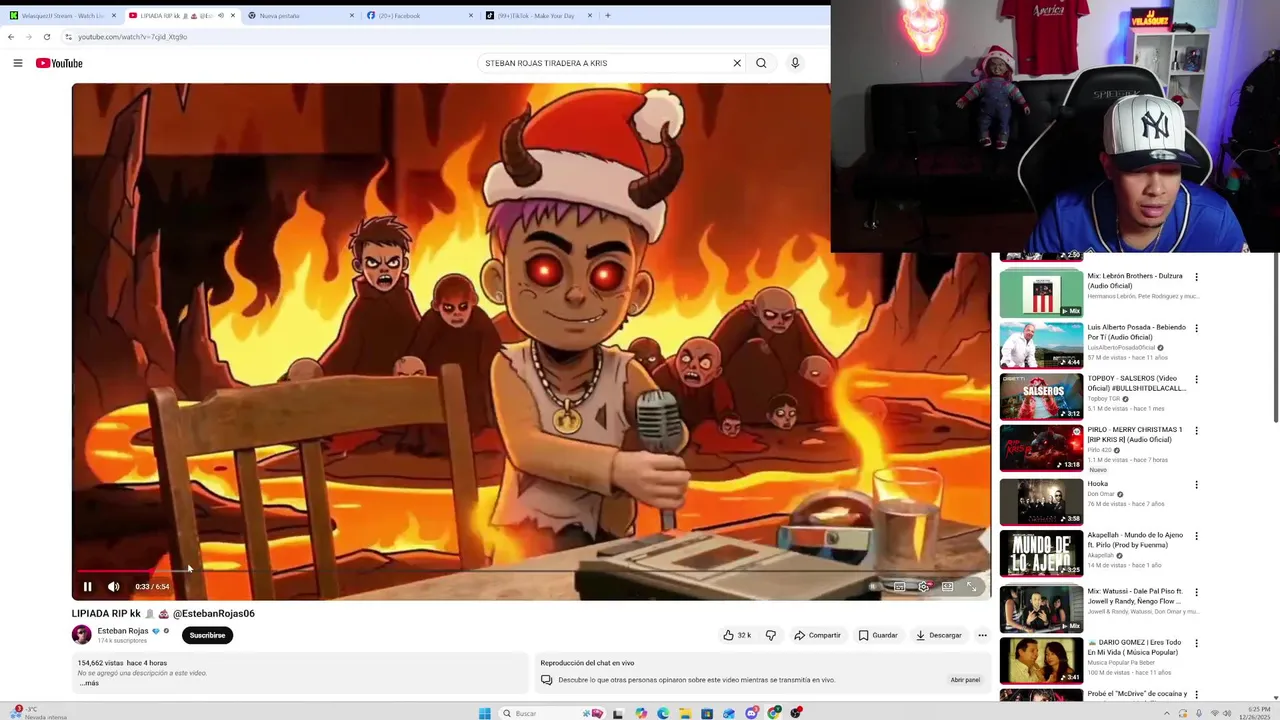The height and width of the screenshot is (720, 1280).
Task: Open options menu for Luis Alberto Posada video
Action: [x=1196, y=328]
